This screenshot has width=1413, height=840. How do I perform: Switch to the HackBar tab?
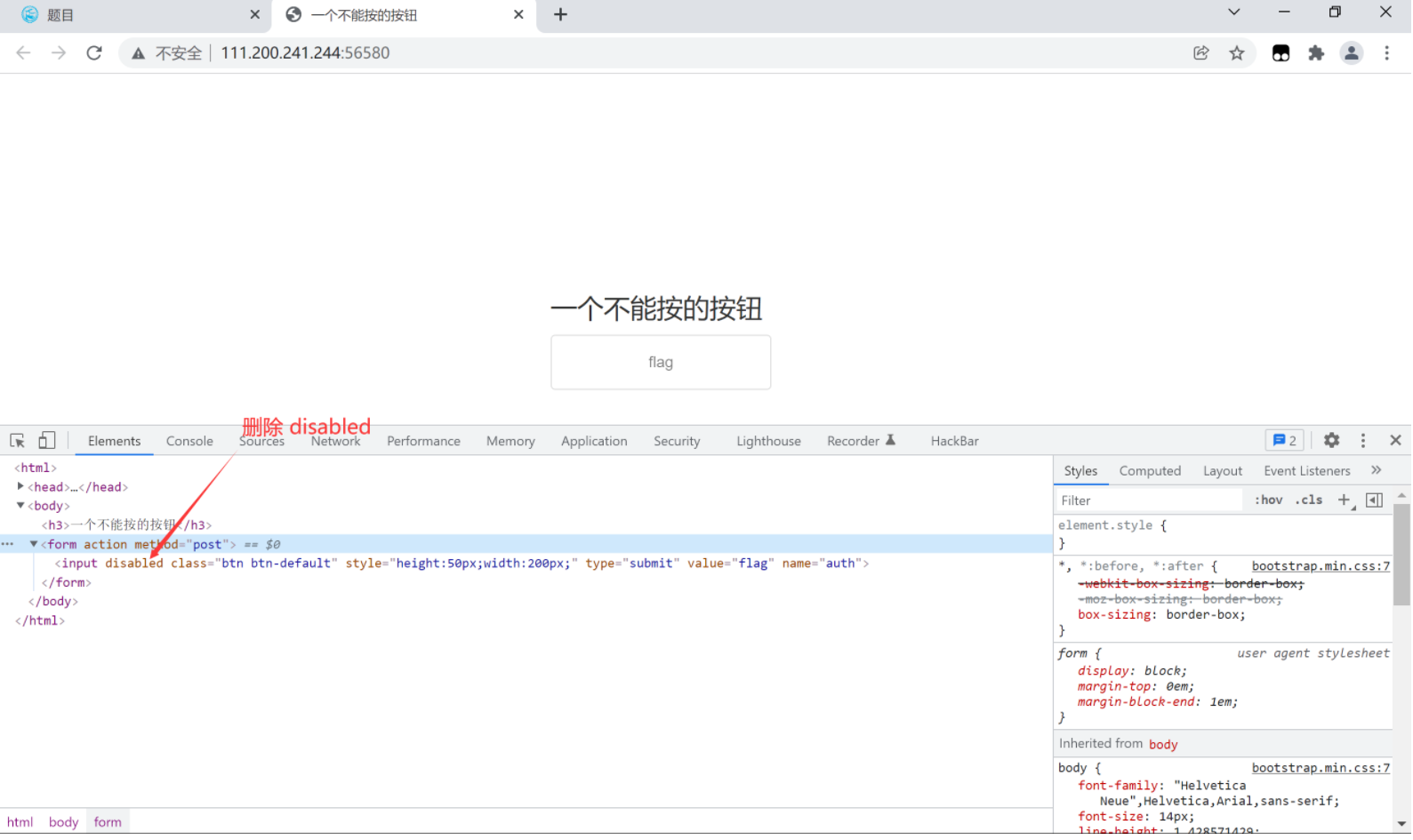point(954,441)
